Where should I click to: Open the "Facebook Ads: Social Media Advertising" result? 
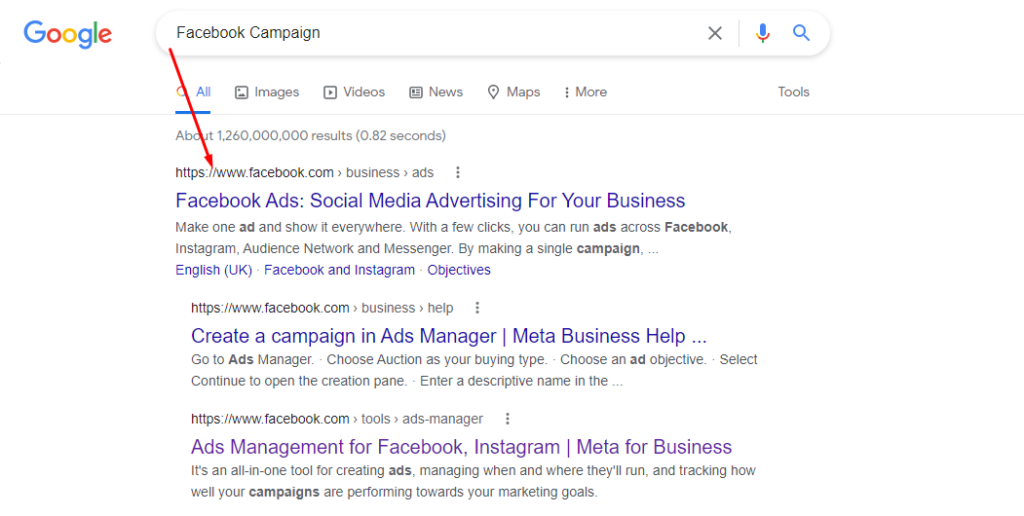tap(430, 200)
